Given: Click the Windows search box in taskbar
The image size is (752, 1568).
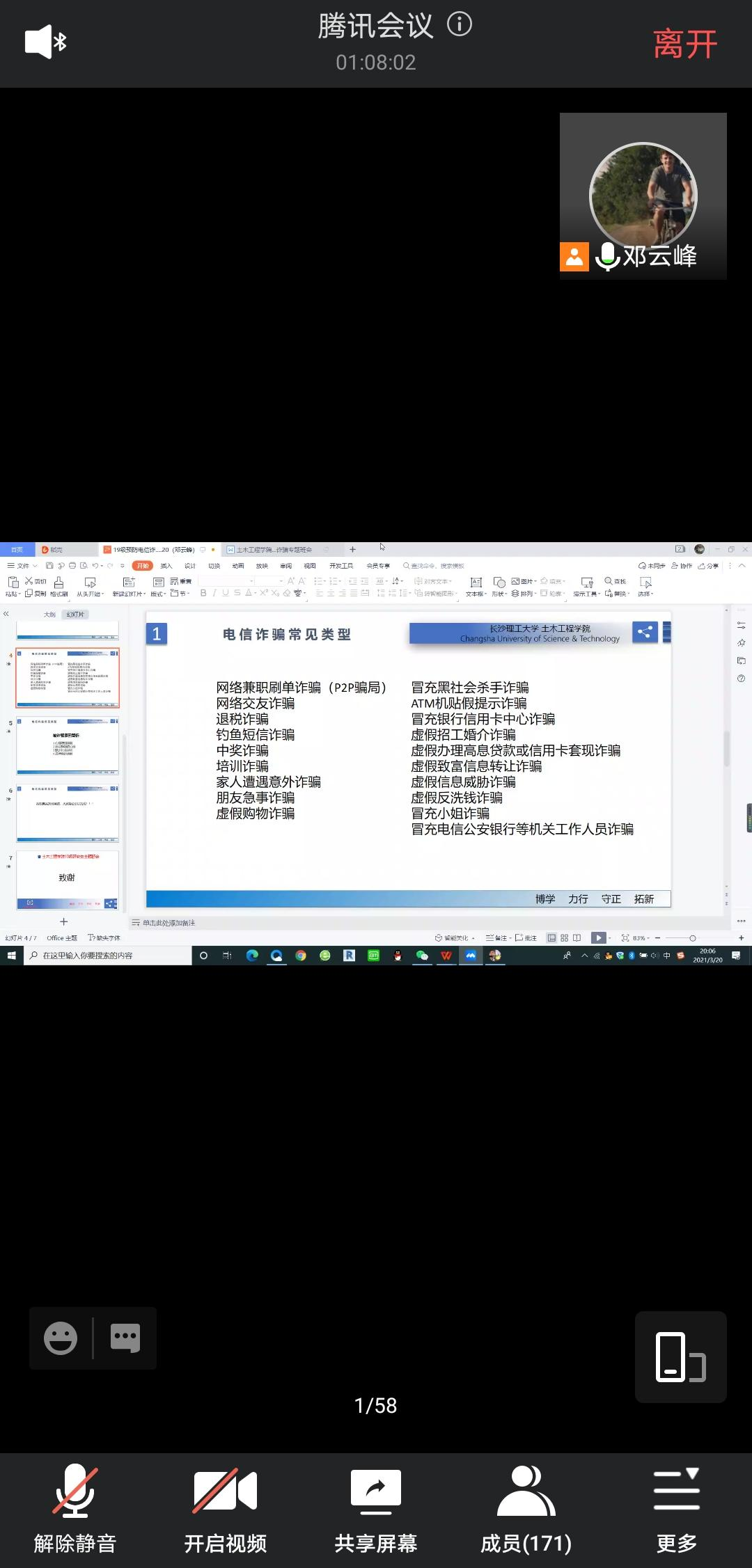Looking at the screenshot, I should click(x=108, y=956).
